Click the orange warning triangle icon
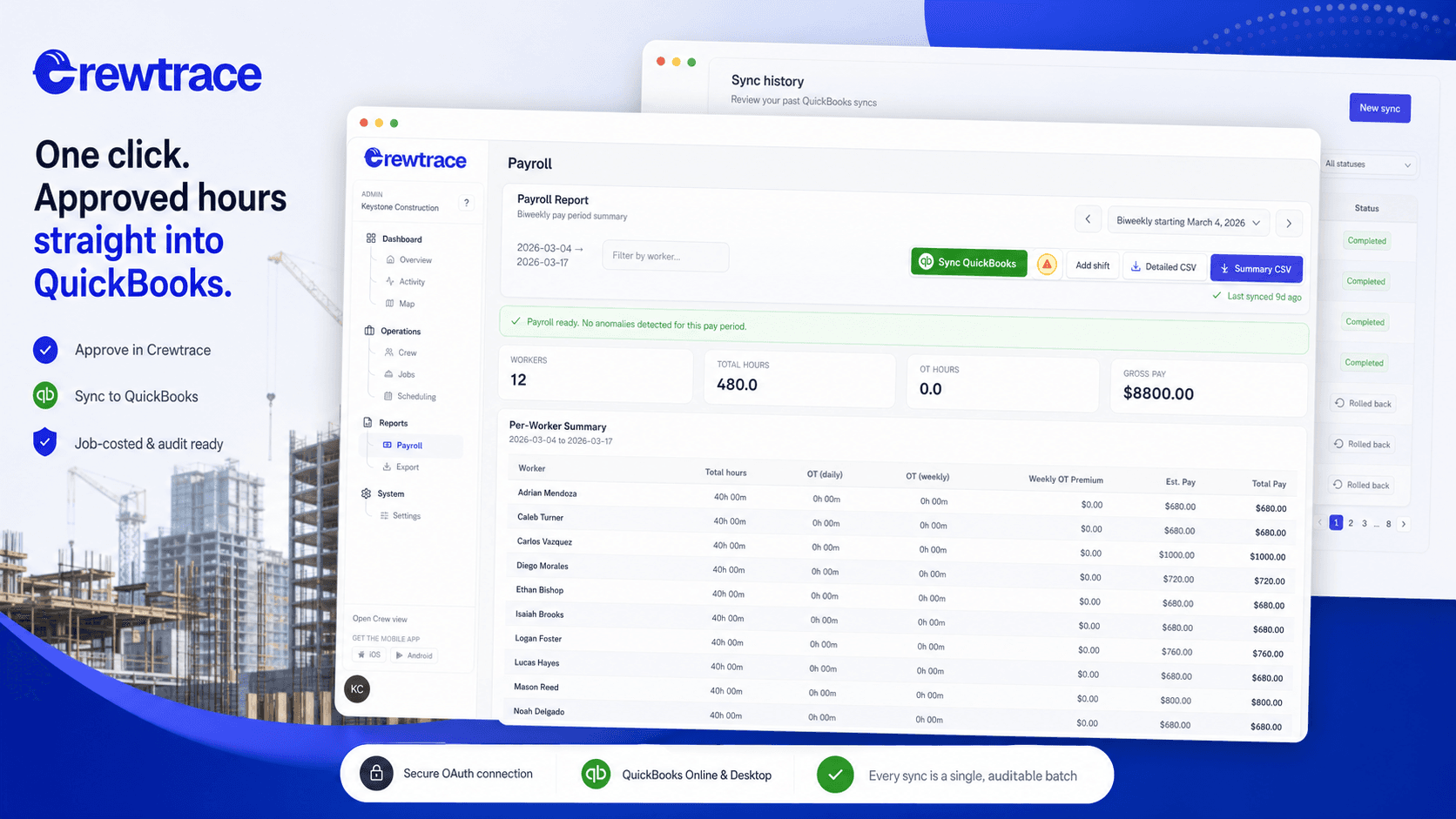1456x819 pixels. click(x=1047, y=264)
